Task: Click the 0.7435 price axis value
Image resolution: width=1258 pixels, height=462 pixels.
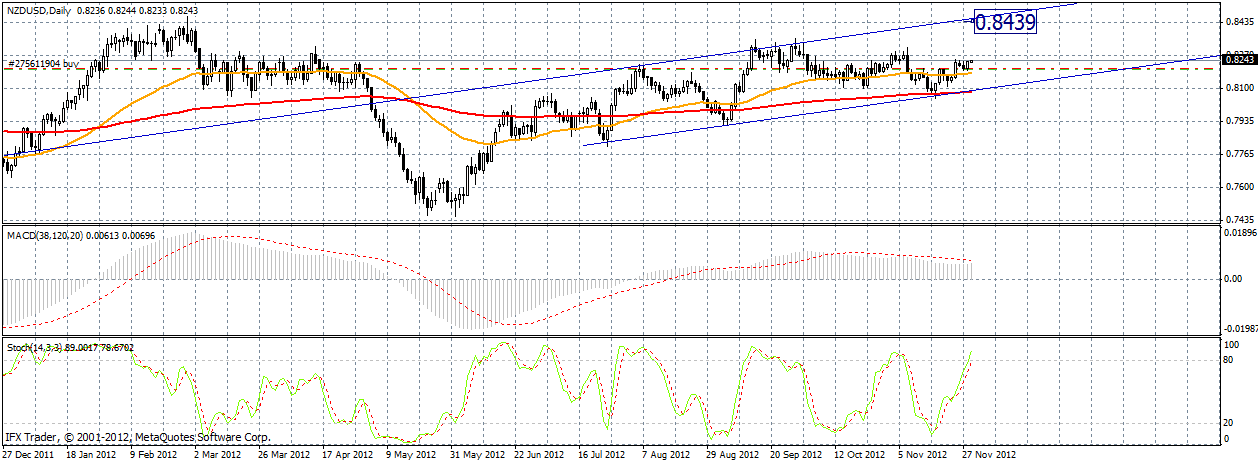Action: pos(1239,219)
